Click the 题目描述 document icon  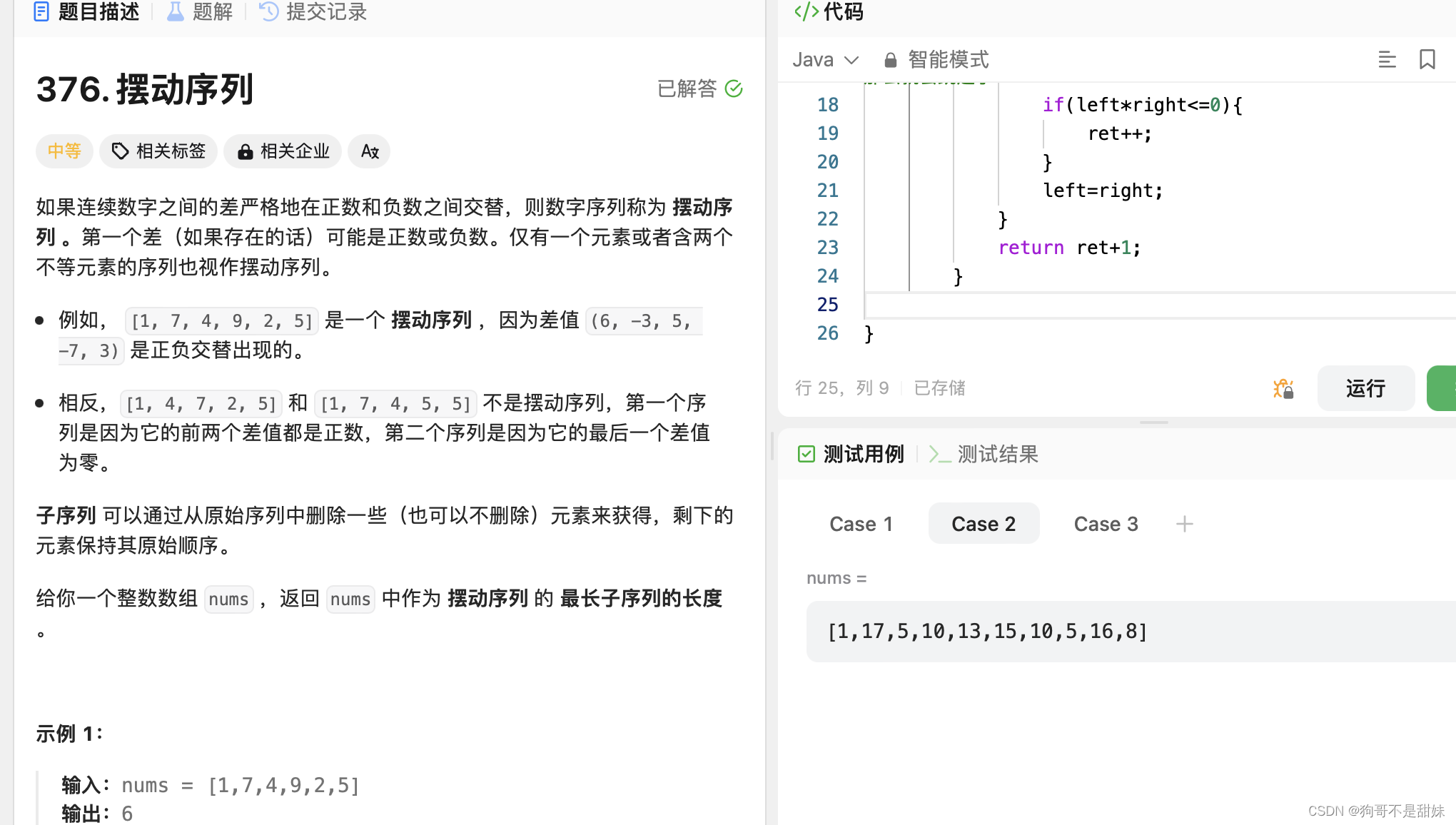[41, 11]
